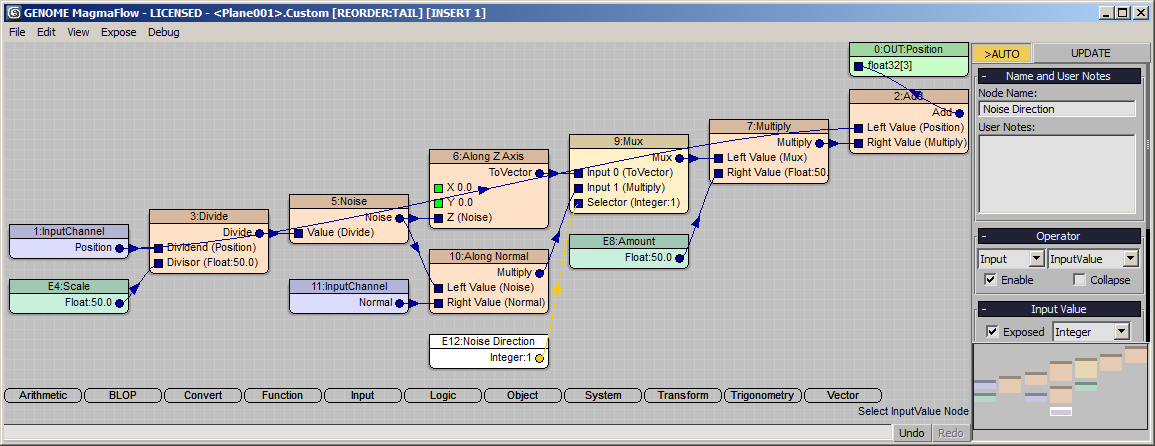The image size is (1155, 446).
Task: Select the 9:Mux node title
Action: (x=628, y=141)
